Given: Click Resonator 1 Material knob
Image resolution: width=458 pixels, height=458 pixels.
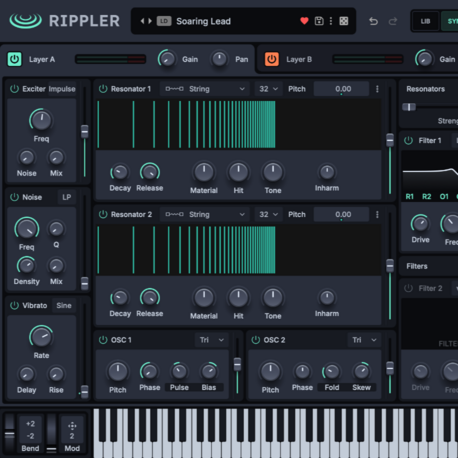Looking at the screenshot, I should point(204,172).
